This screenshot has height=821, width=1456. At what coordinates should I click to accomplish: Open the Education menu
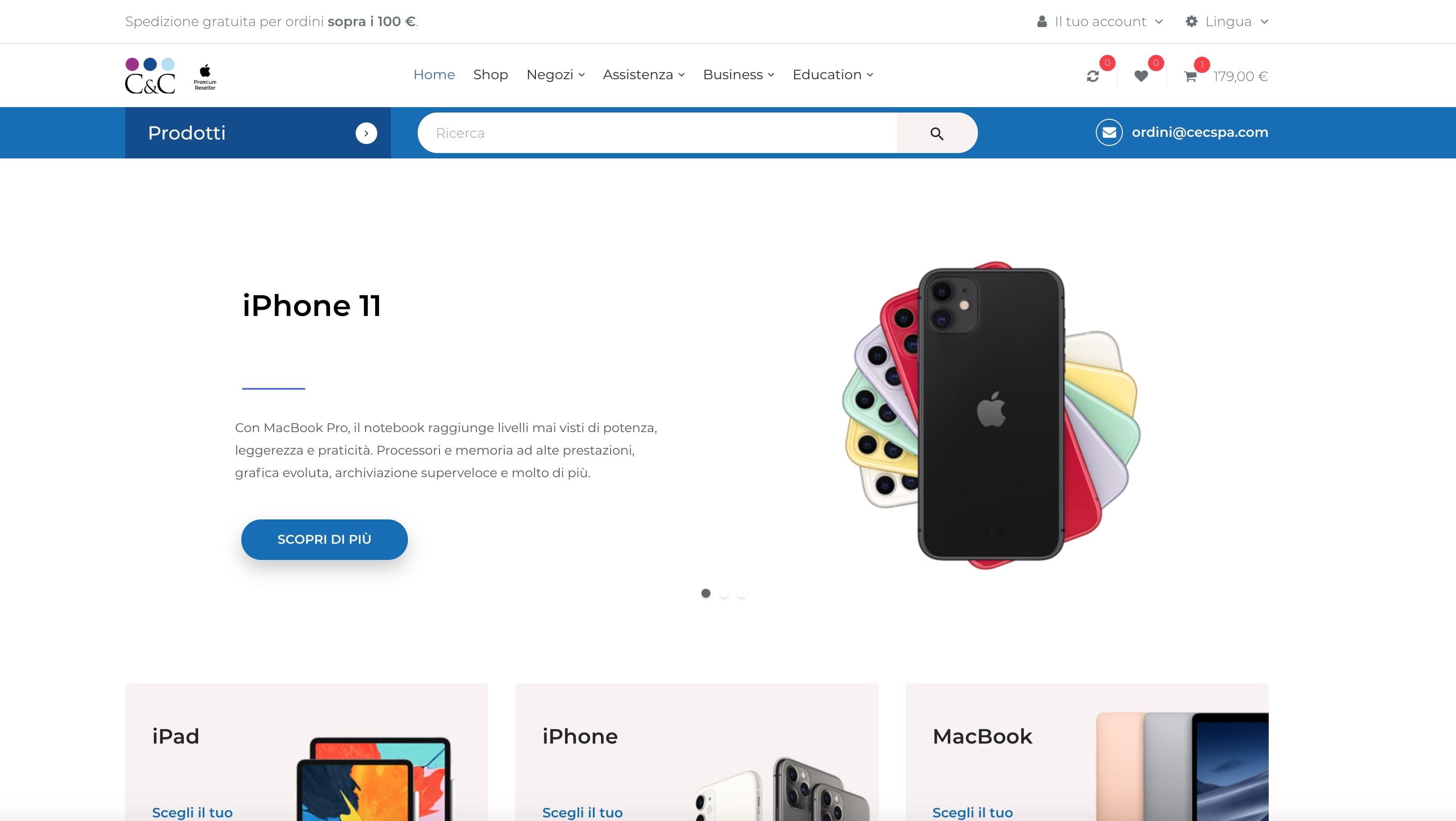point(833,75)
